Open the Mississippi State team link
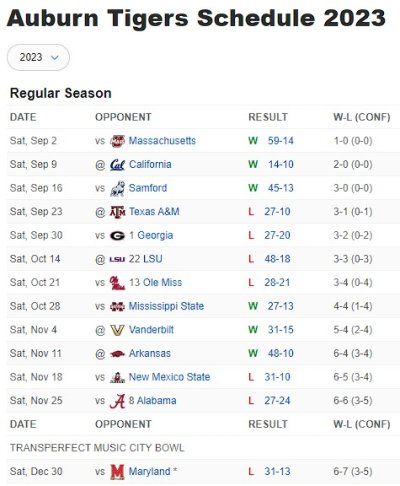 (166, 306)
